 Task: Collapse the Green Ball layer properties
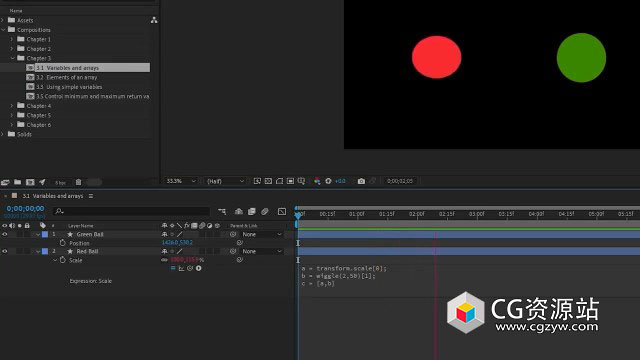tap(38, 234)
